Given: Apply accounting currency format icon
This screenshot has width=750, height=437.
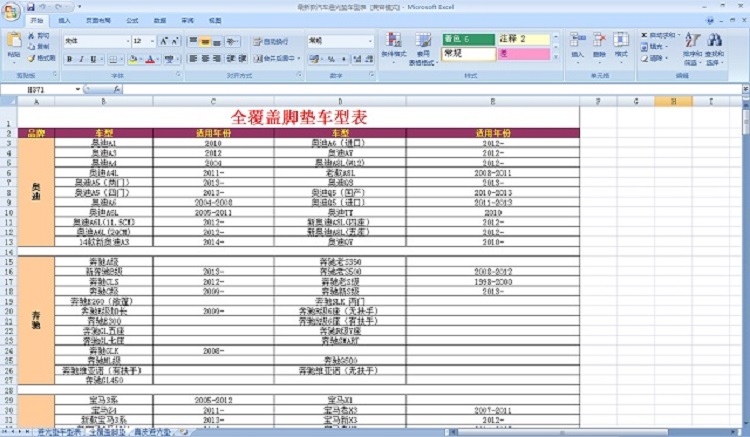Looking at the screenshot, I should click(315, 59).
